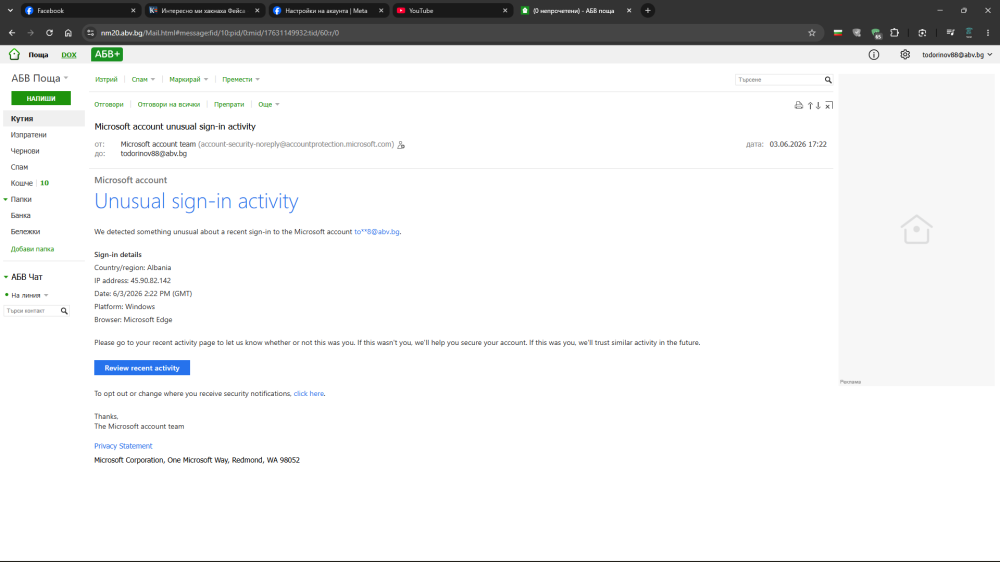Collapse the АБВ Чат section
1000x562 pixels.
click(x=6, y=277)
